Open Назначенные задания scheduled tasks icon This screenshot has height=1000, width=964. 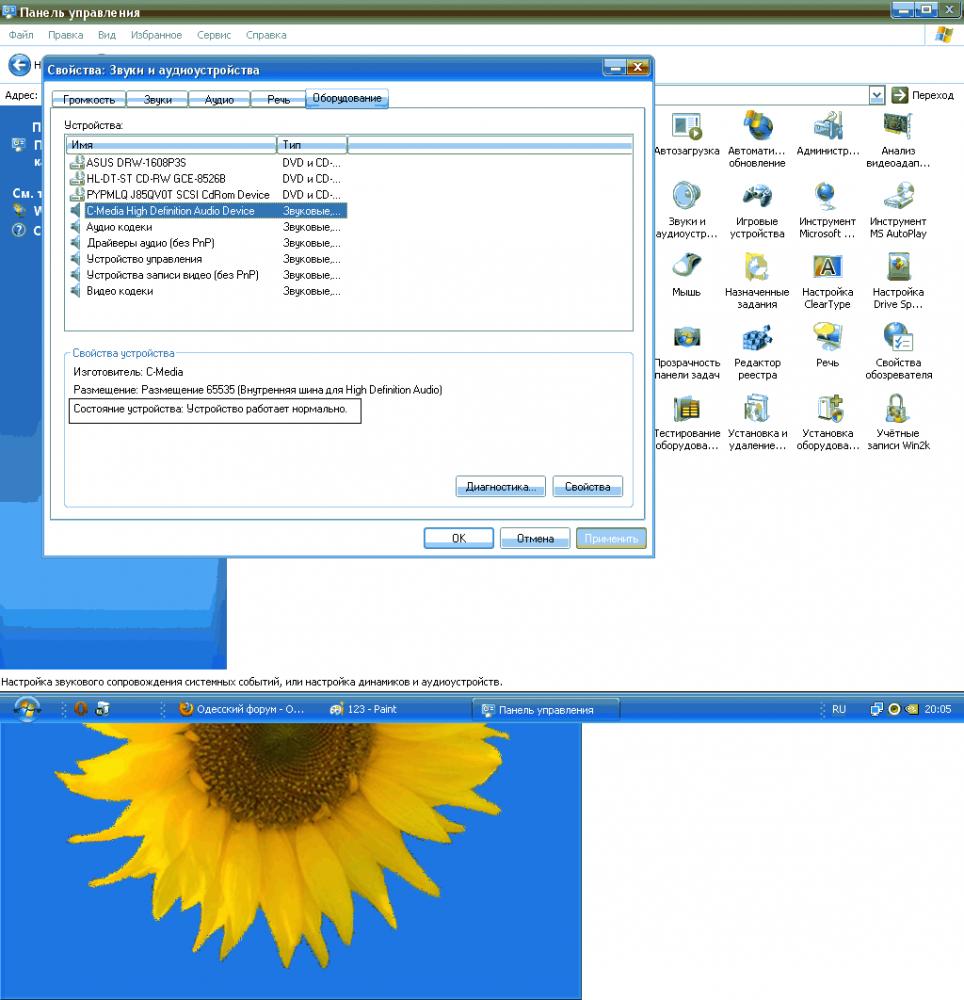757,268
